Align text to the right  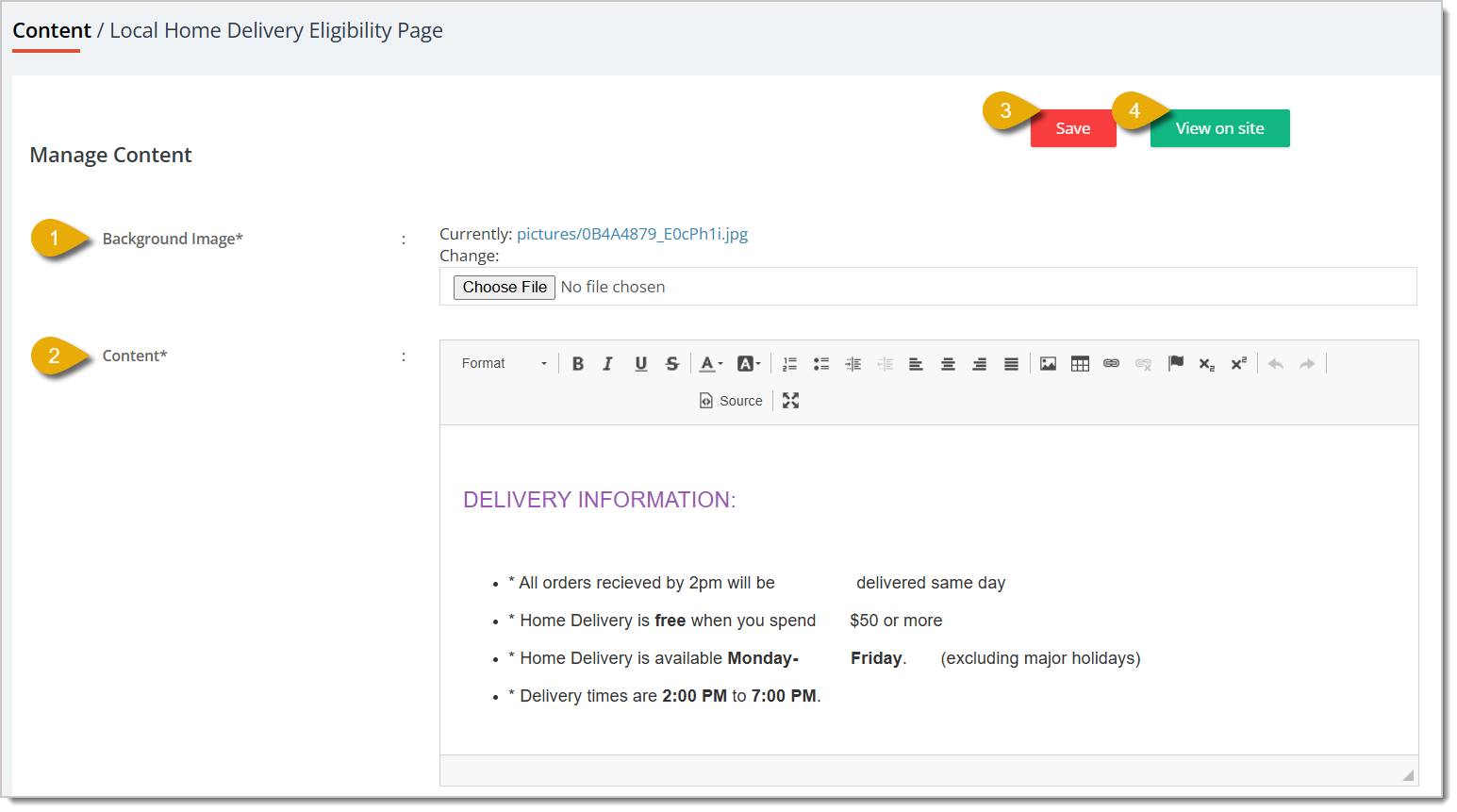coord(980,363)
